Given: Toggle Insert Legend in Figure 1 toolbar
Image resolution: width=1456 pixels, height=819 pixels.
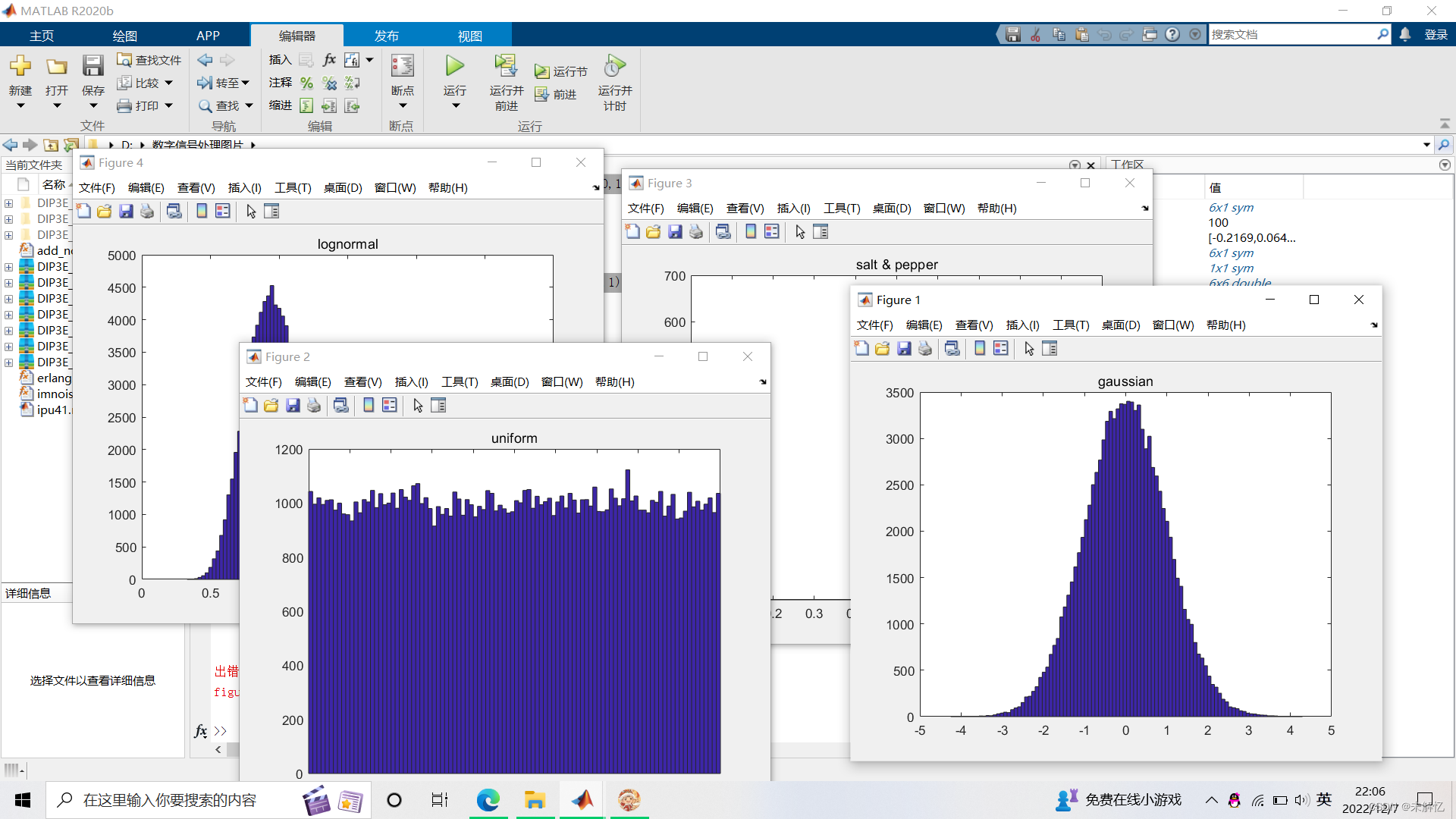Looking at the screenshot, I should coord(1001,349).
